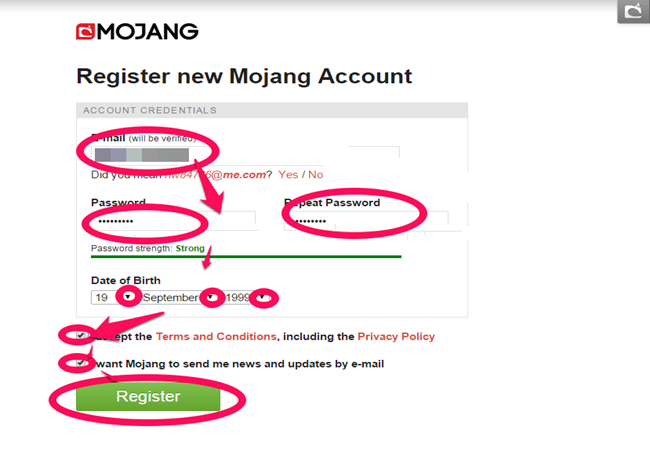Click the red Mojang emblem beside the wordmark

click(85, 31)
